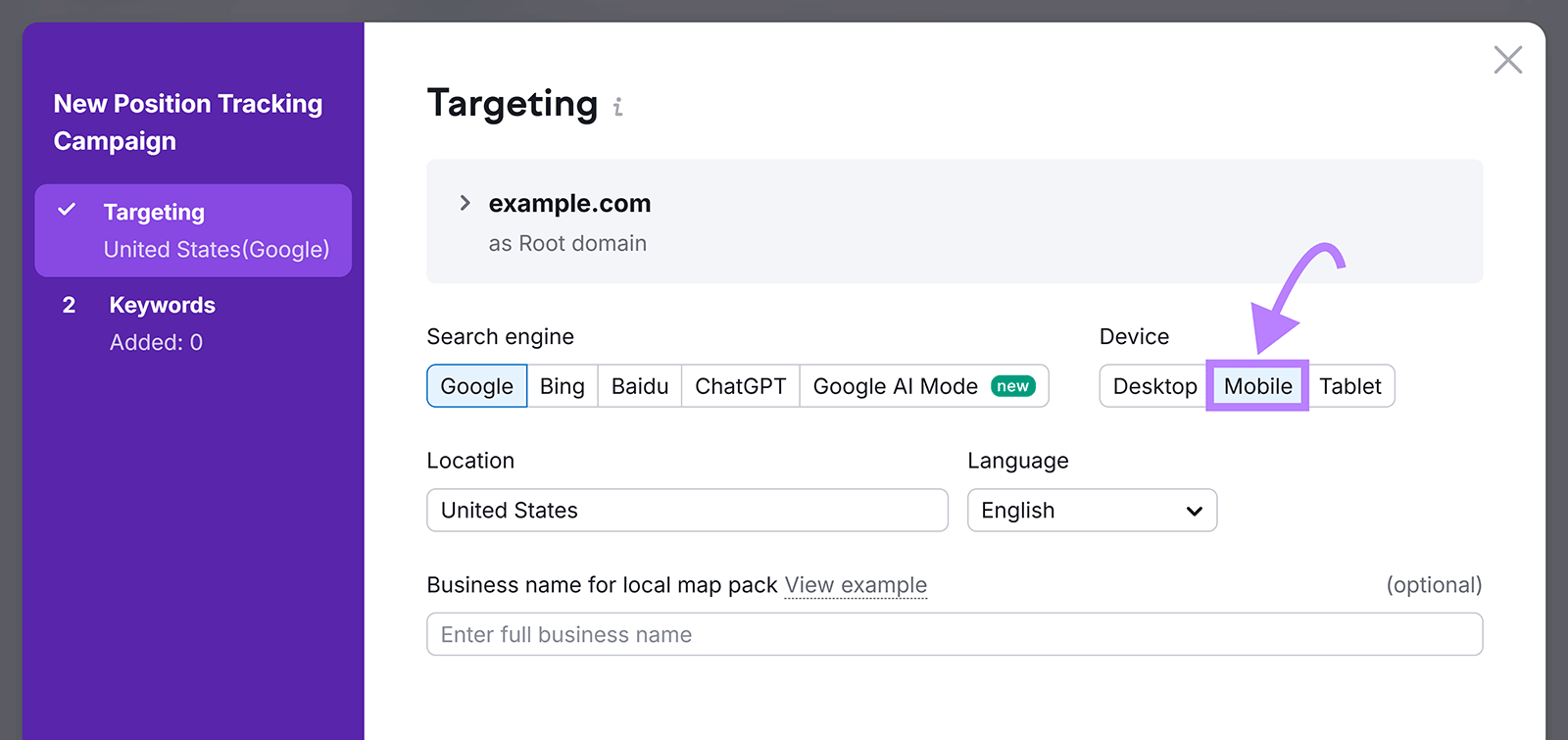The width and height of the screenshot is (1568, 740).
Task: Open the Language dropdown
Action: (x=1078, y=511)
